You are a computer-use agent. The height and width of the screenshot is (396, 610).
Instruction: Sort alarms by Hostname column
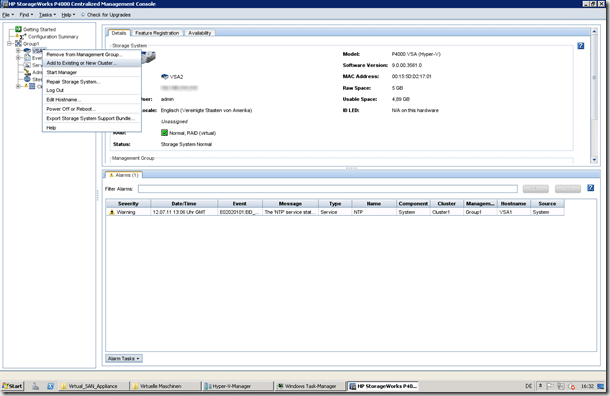pyautogui.click(x=514, y=203)
